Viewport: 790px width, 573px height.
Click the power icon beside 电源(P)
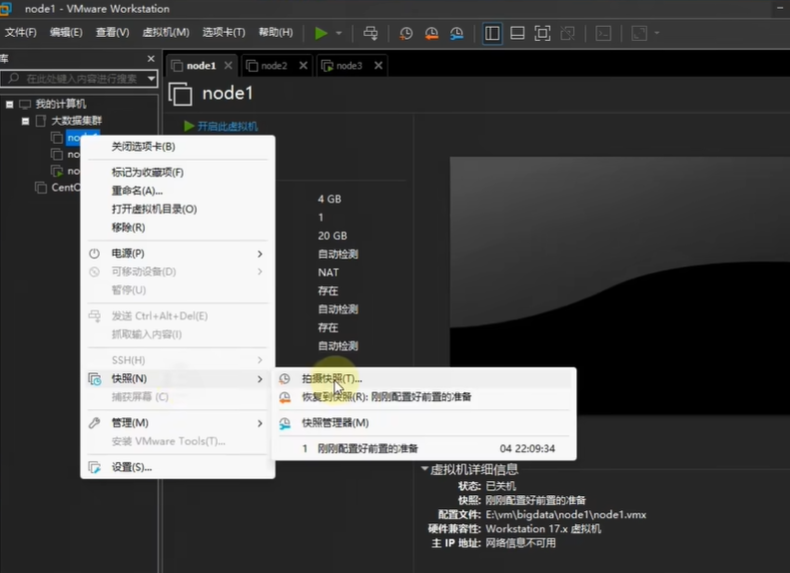(94, 253)
